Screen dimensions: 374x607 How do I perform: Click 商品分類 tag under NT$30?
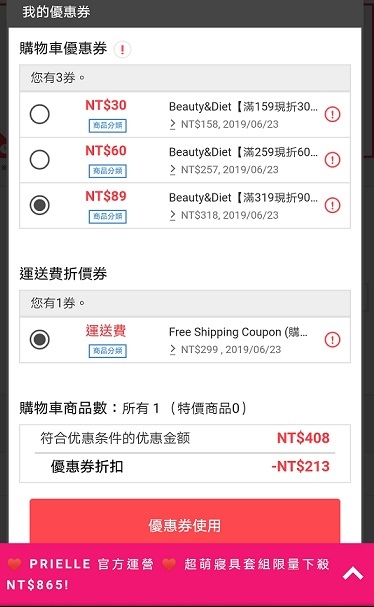coord(108,125)
